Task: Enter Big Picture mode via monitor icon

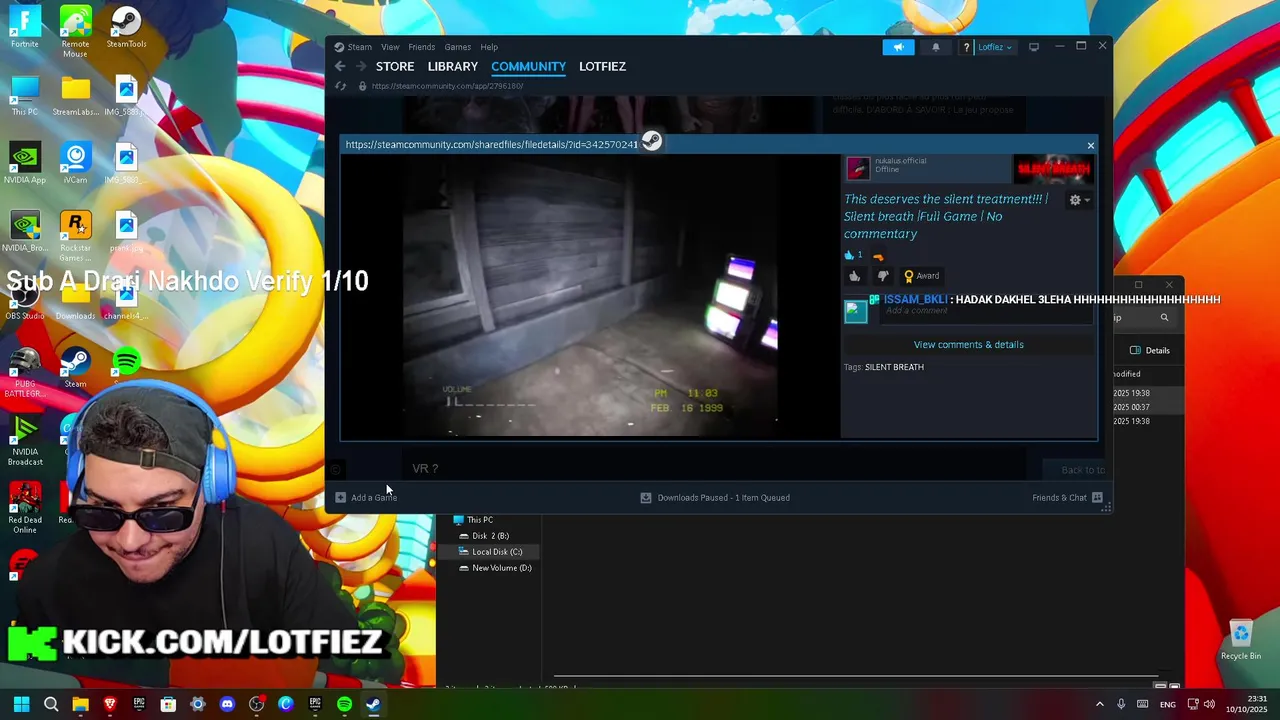Action: [1034, 47]
